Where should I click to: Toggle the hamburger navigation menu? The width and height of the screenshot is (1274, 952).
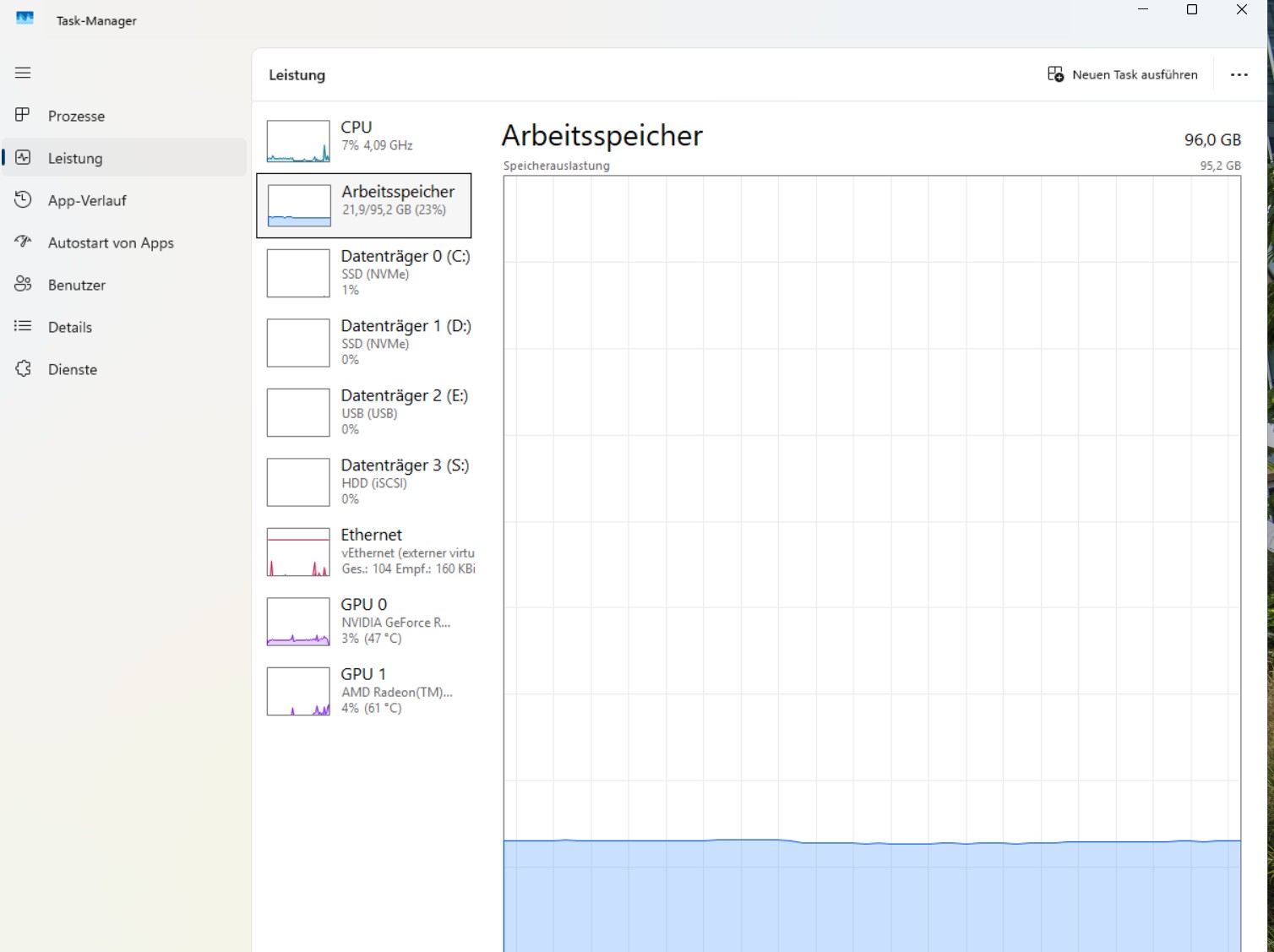click(23, 73)
